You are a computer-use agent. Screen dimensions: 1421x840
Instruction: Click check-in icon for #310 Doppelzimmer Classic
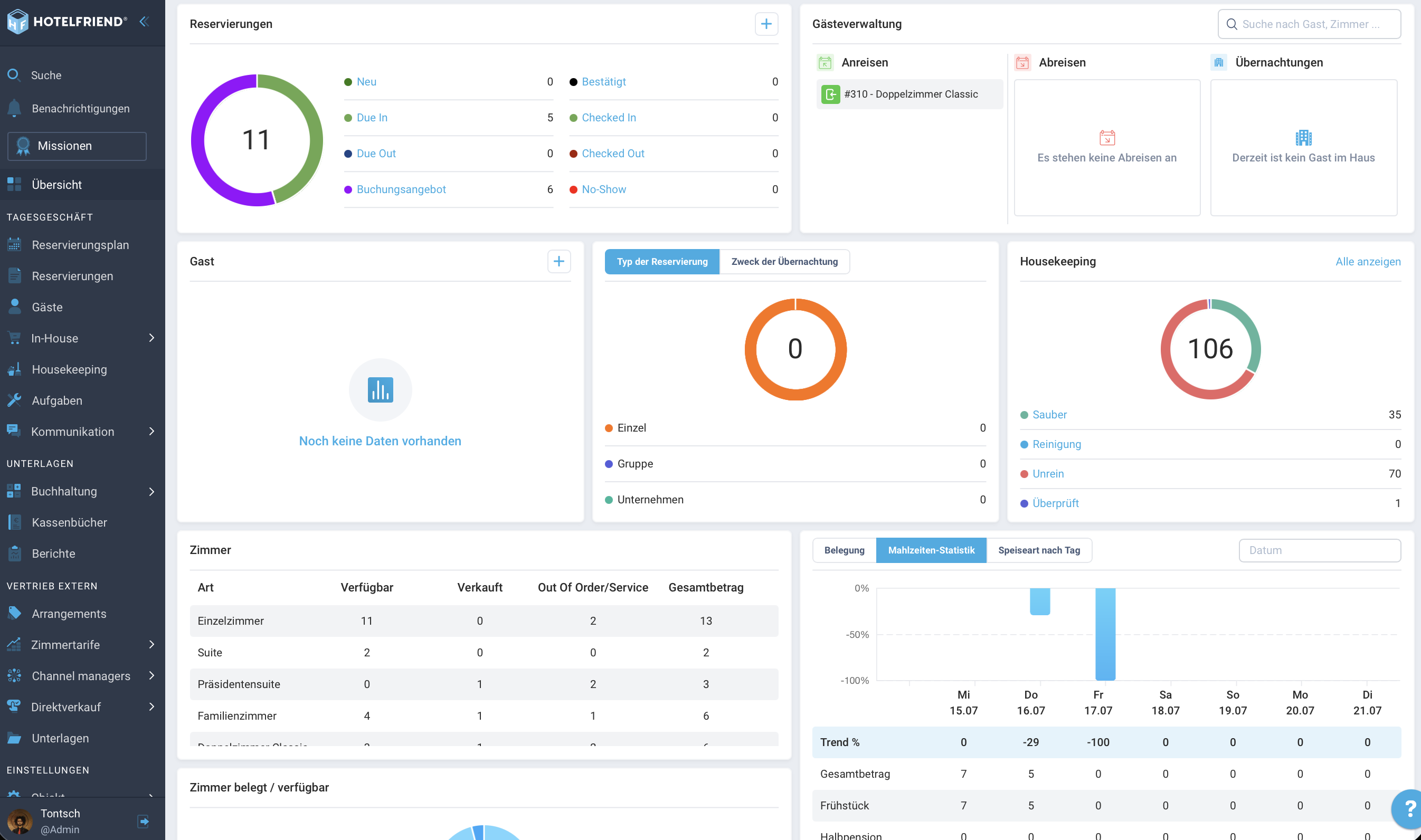click(x=830, y=94)
